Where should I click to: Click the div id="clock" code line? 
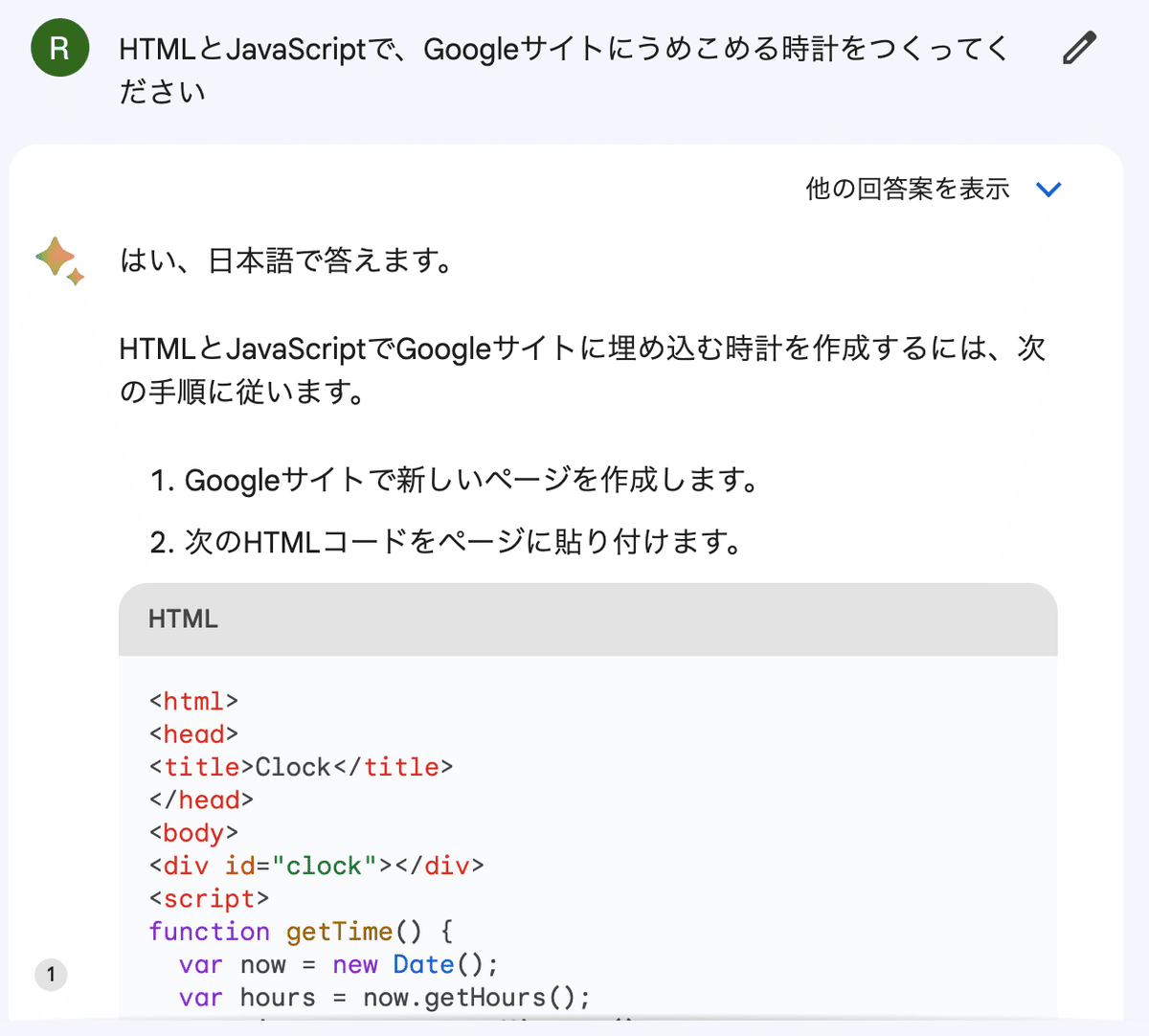(x=317, y=866)
